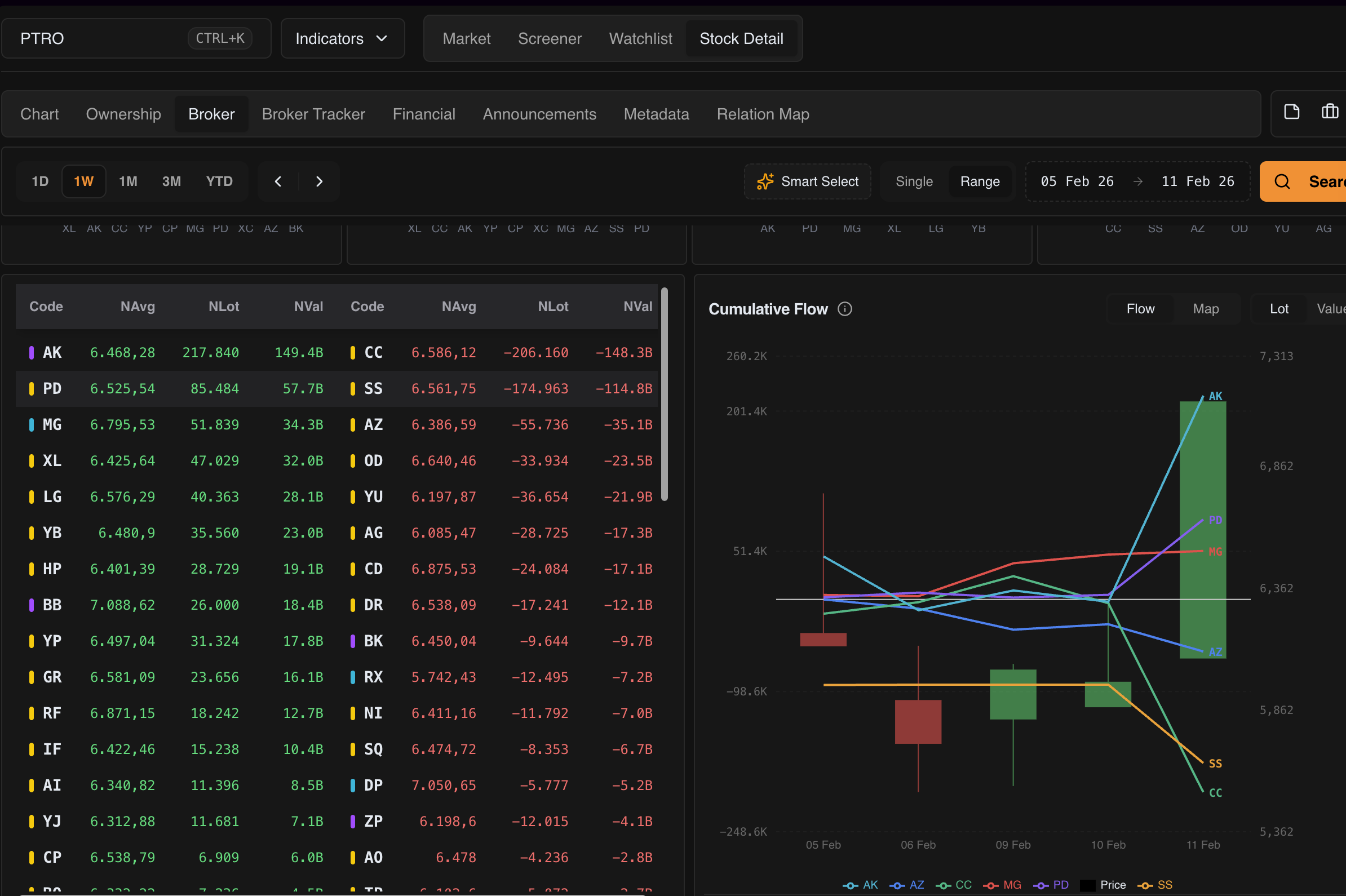Go to the Screener tab
The width and height of the screenshot is (1346, 896).
(x=549, y=38)
